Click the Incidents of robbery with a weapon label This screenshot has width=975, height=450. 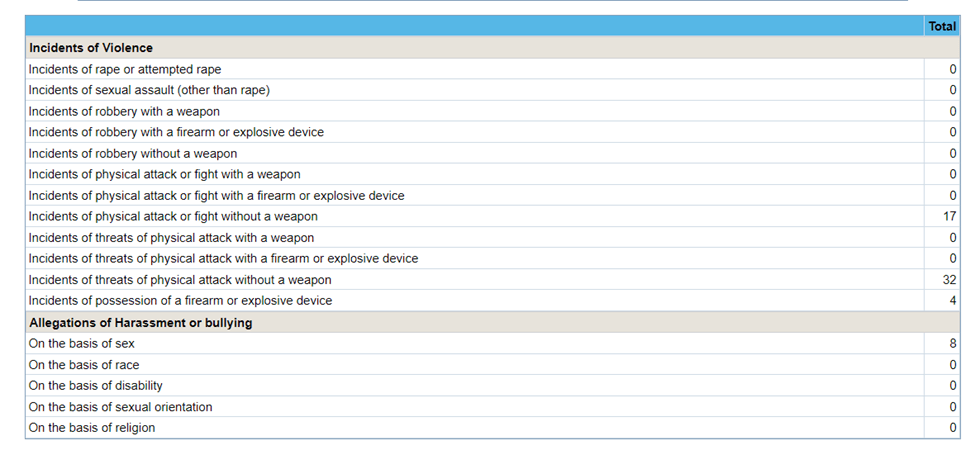tap(124, 111)
